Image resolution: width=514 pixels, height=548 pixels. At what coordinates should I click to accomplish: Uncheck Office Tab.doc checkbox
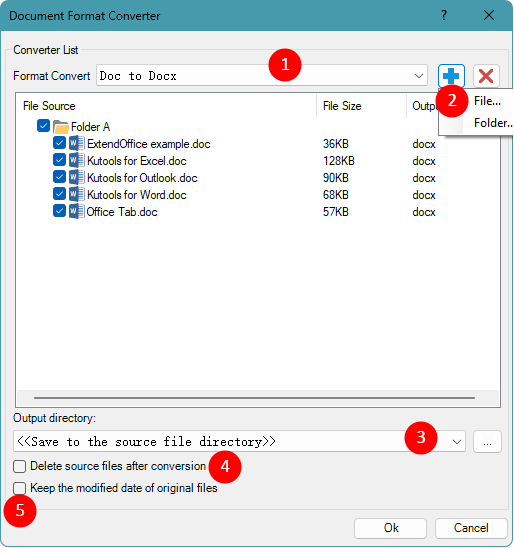pos(59,211)
